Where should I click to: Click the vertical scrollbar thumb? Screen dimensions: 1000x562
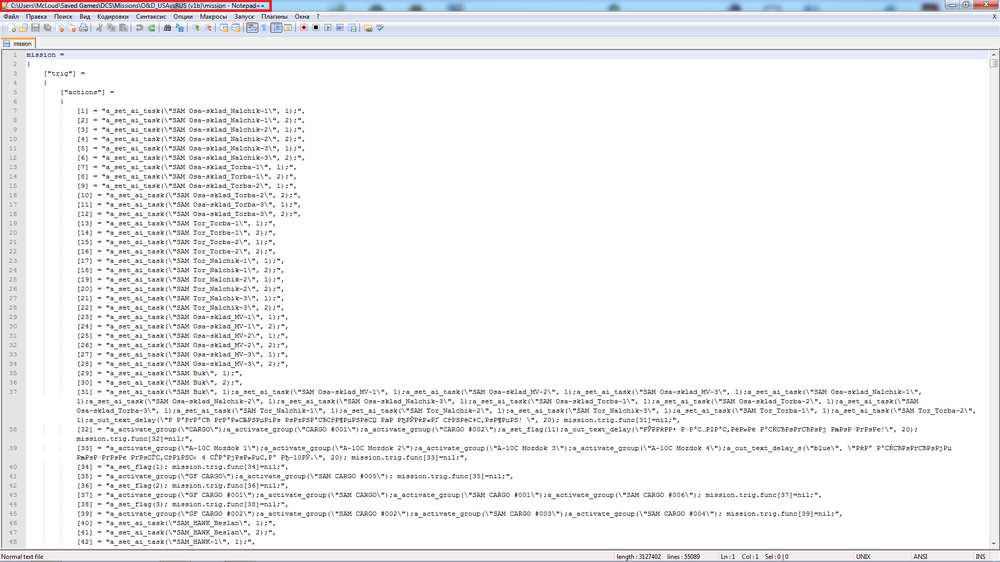pyautogui.click(x=994, y=63)
